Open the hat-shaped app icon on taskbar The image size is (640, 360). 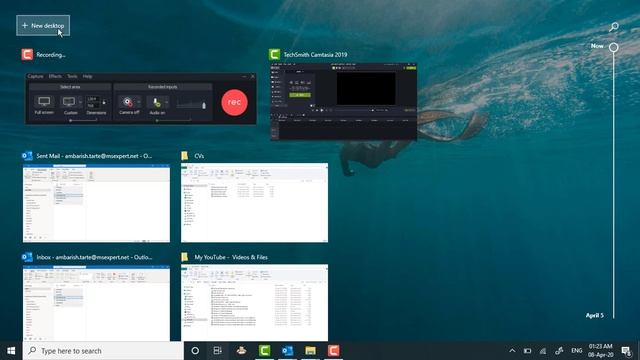point(241,351)
